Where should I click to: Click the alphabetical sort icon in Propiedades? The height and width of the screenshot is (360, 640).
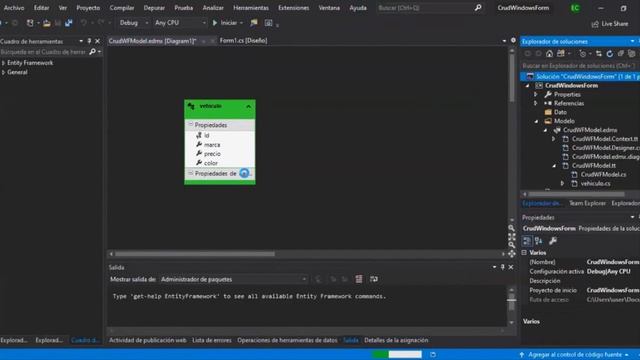[538, 241]
